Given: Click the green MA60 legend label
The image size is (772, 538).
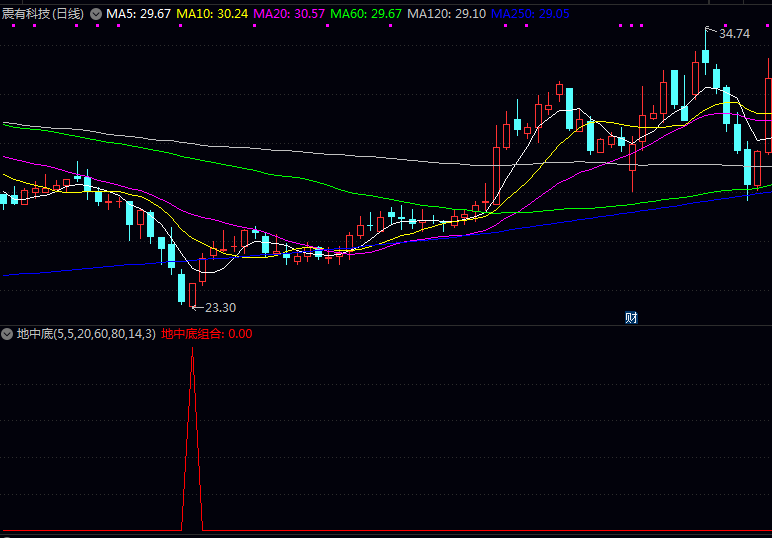Looking at the screenshot, I should point(365,14).
